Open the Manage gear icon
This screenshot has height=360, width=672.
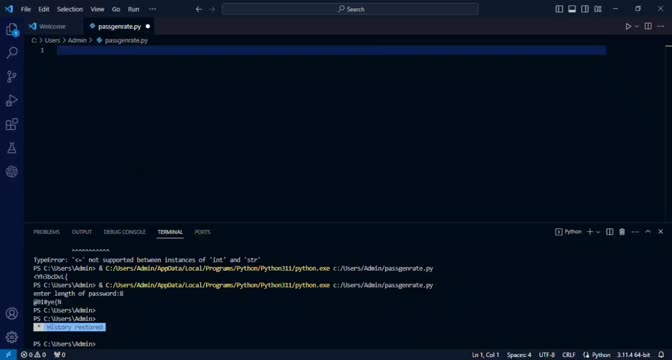(12, 337)
